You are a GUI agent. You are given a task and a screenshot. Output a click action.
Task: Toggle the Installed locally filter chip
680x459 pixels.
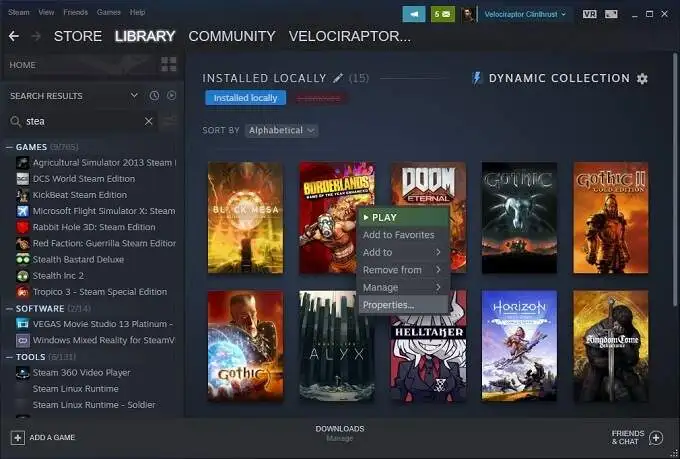[245, 98]
